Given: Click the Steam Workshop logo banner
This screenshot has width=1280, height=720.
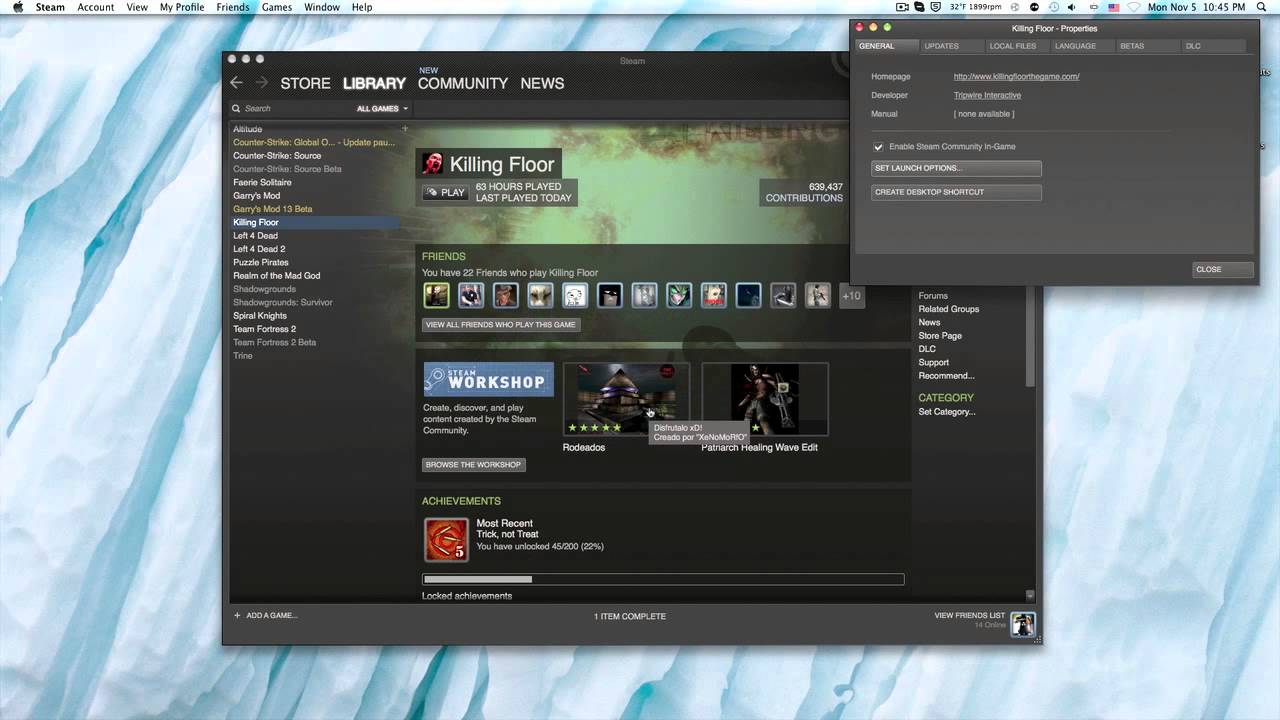Looking at the screenshot, I should click(489, 380).
